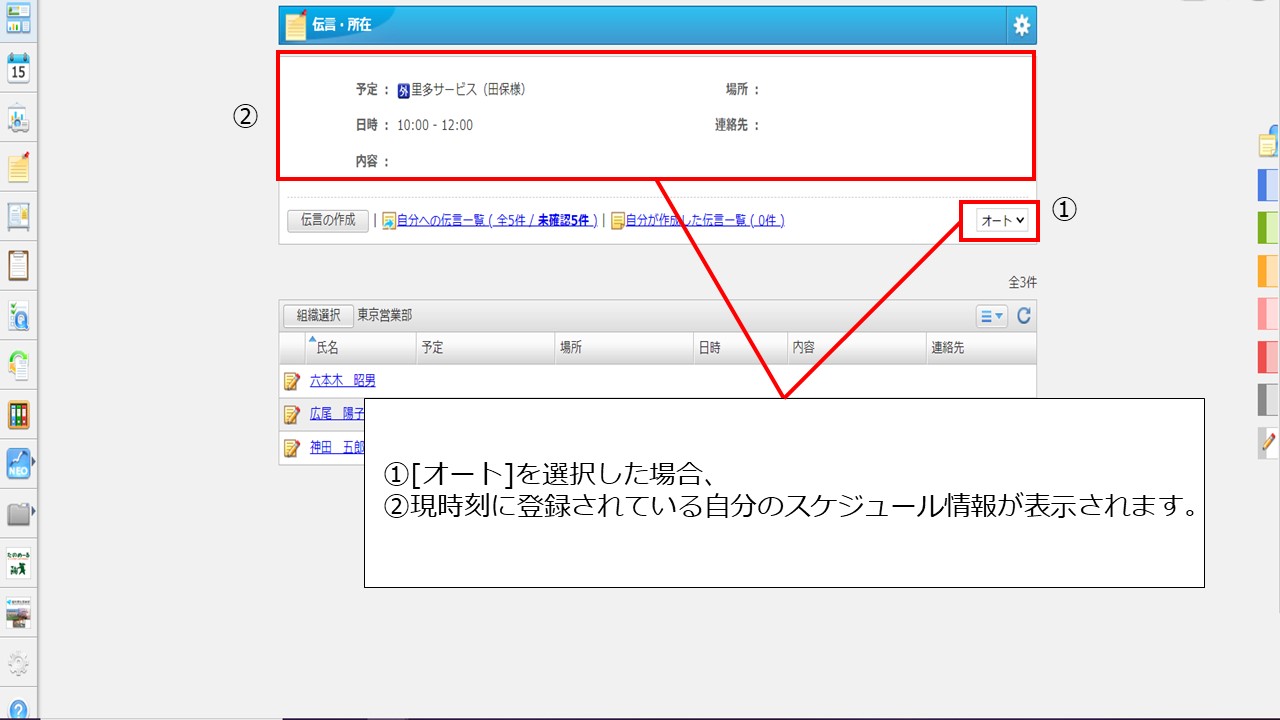Open the clipboard icon in left sidebar
The image size is (1280, 720).
pyautogui.click(x=18, y=265)
